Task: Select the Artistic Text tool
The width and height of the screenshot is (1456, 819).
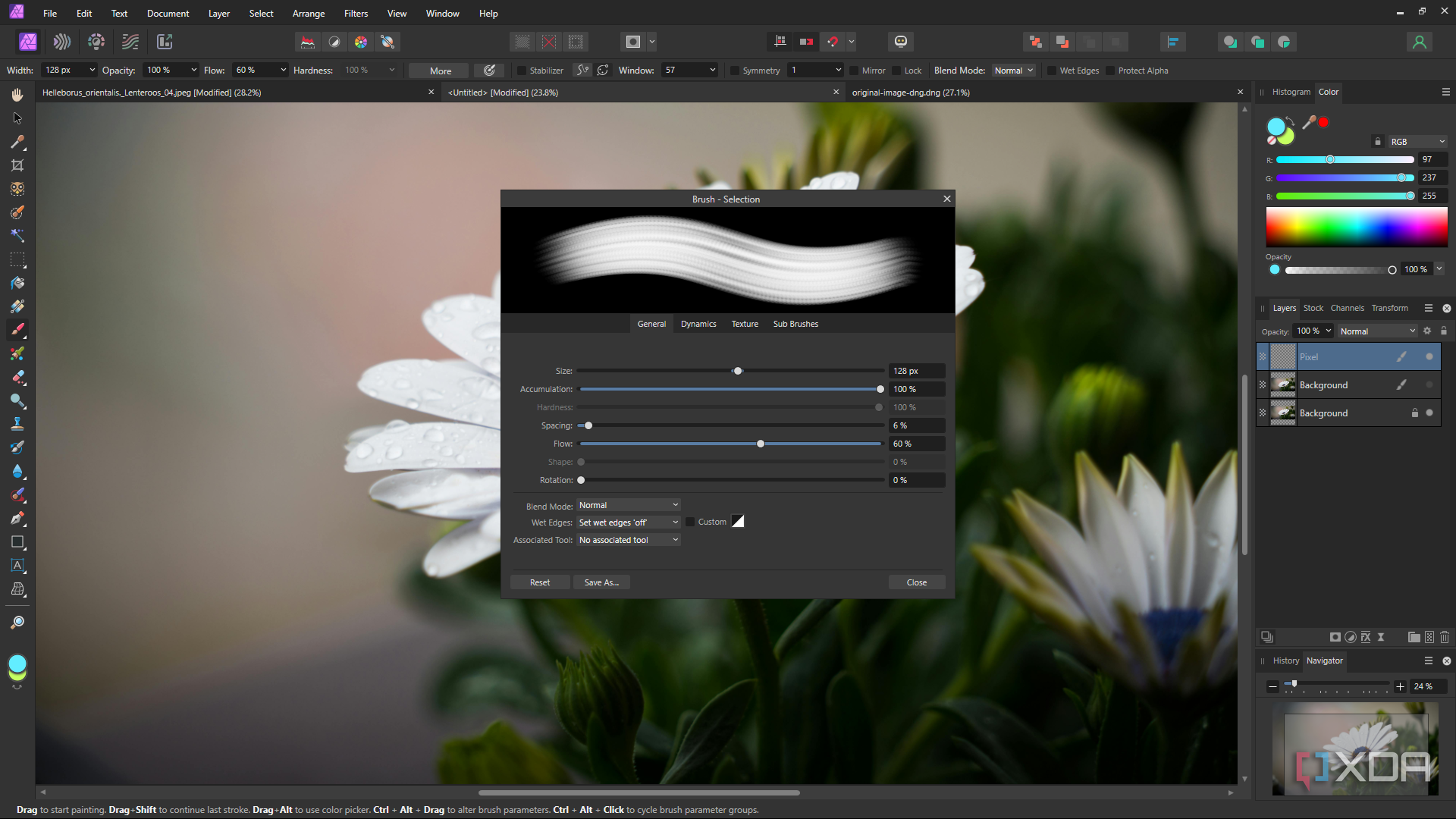Action: (x=17, y=565)
